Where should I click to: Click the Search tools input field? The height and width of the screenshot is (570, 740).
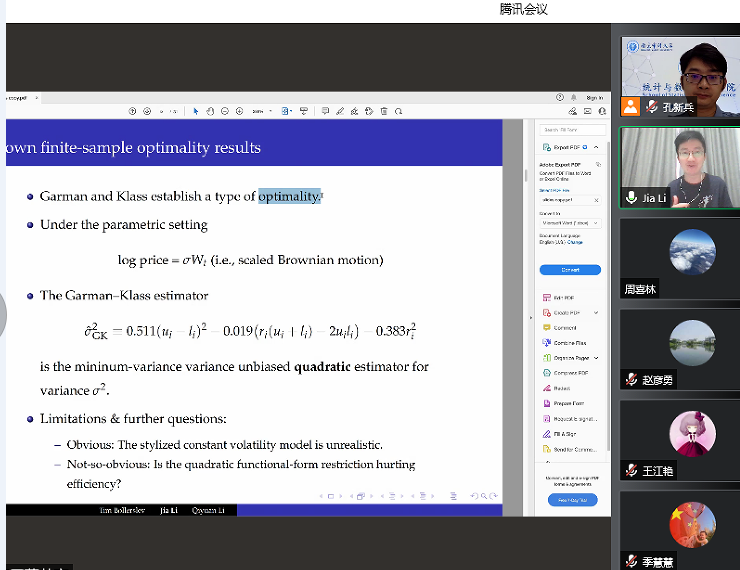(x=572, y=130)
